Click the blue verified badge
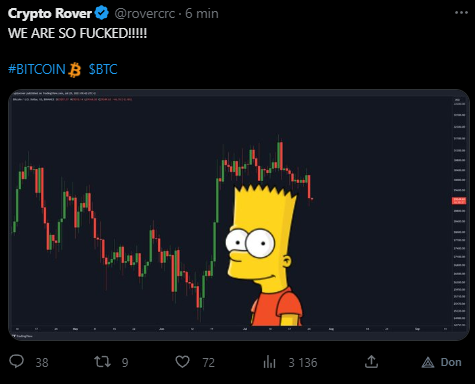Image resolution: width=475 pixels, height=384 pixels. pyautogui.click(x=102, y=13)
